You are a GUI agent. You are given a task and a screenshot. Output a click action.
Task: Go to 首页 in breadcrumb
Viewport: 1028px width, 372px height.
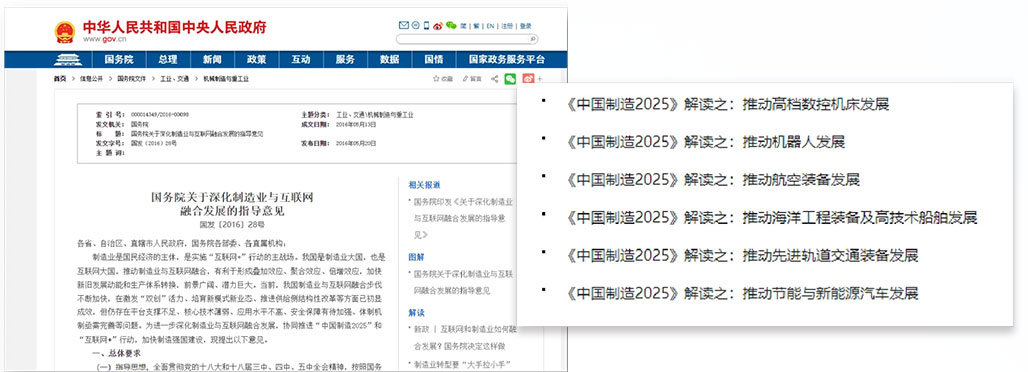(60, 79)
